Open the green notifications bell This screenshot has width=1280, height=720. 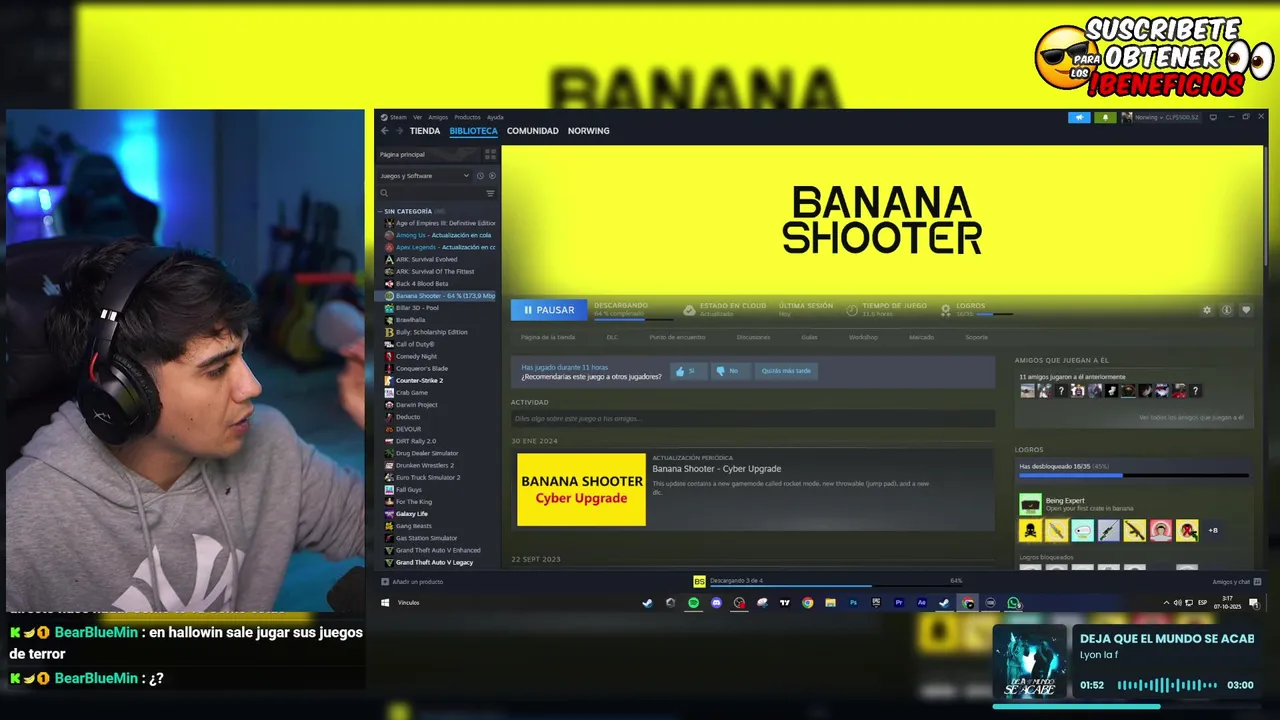1105,117
